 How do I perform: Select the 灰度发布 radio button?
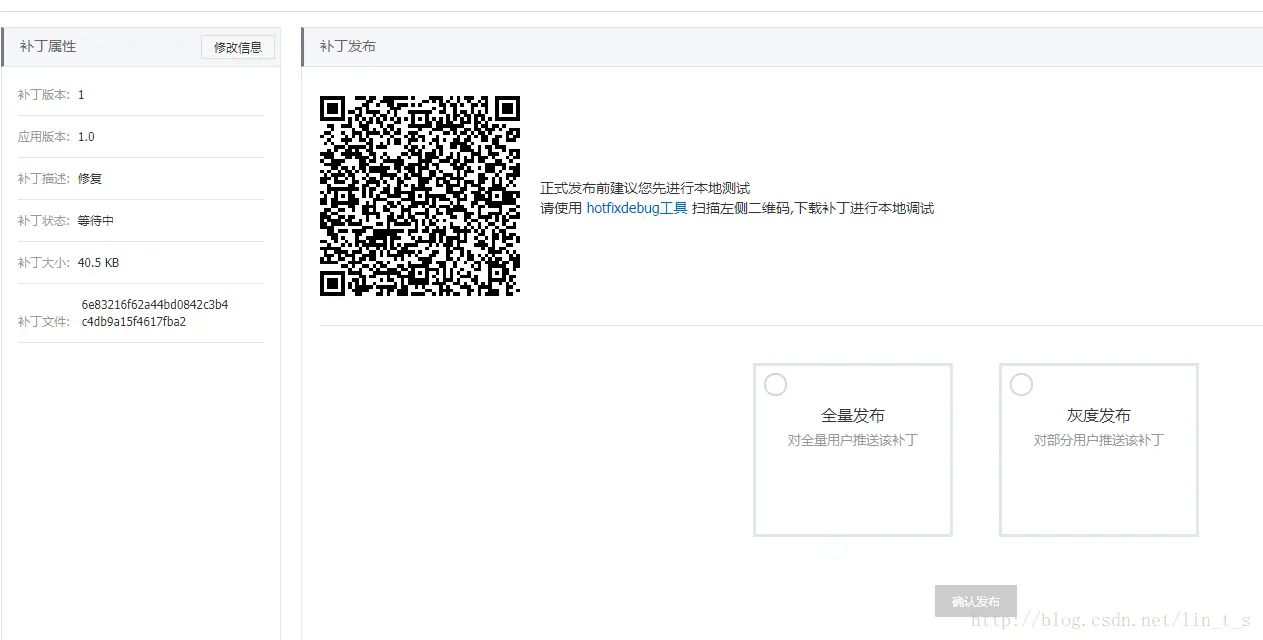(1021, 385)
